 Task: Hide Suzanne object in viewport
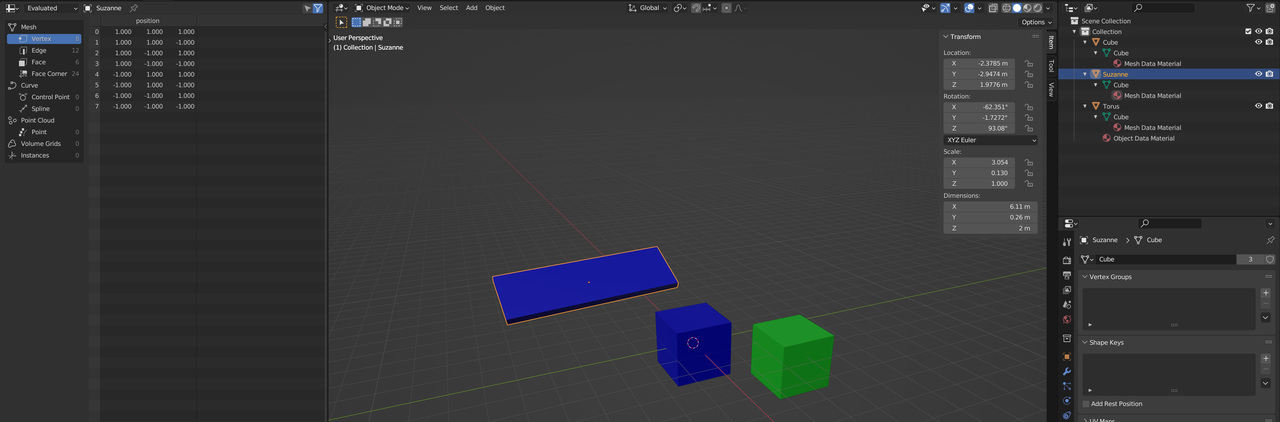point(1258,74)
